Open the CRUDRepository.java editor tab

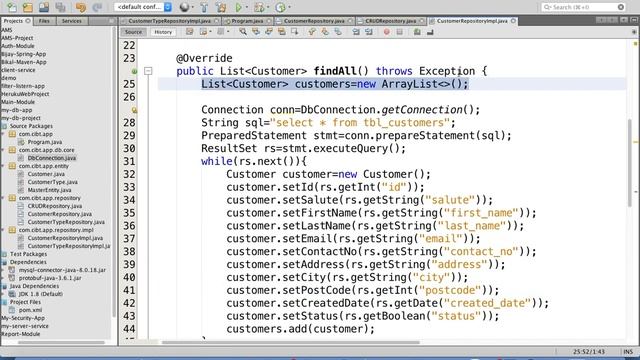[x=391, y=21]
